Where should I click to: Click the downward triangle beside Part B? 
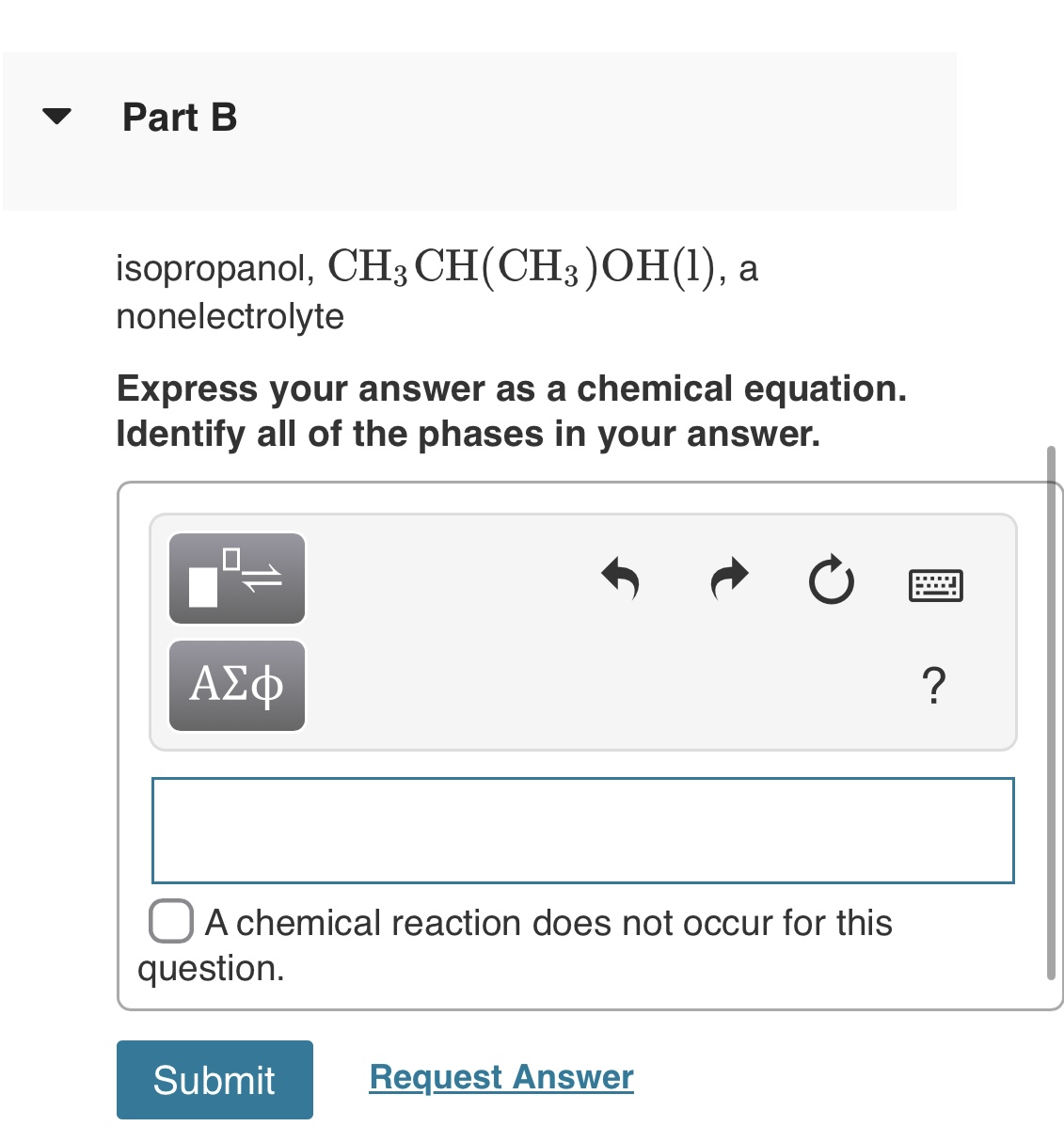click(x=57, y=118)
